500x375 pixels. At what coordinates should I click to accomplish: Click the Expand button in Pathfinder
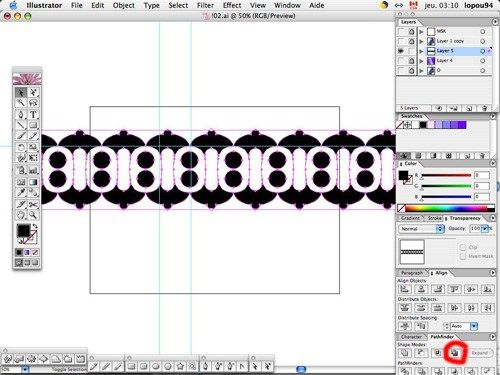coord(480,353)
